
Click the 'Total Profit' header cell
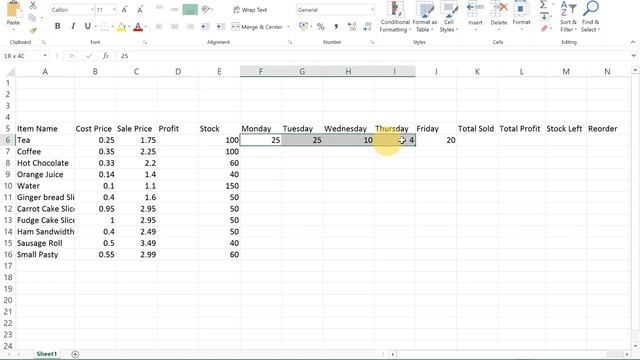click(521, 129)
